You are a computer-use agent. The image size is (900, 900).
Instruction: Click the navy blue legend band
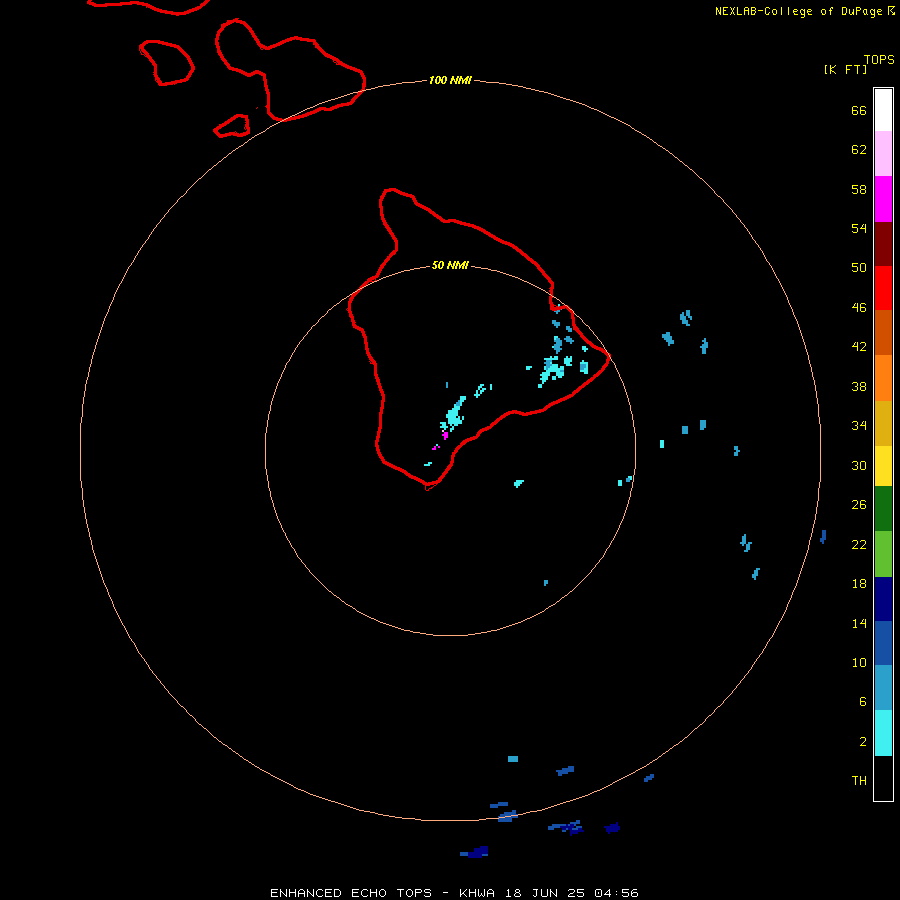click(883, 599)
